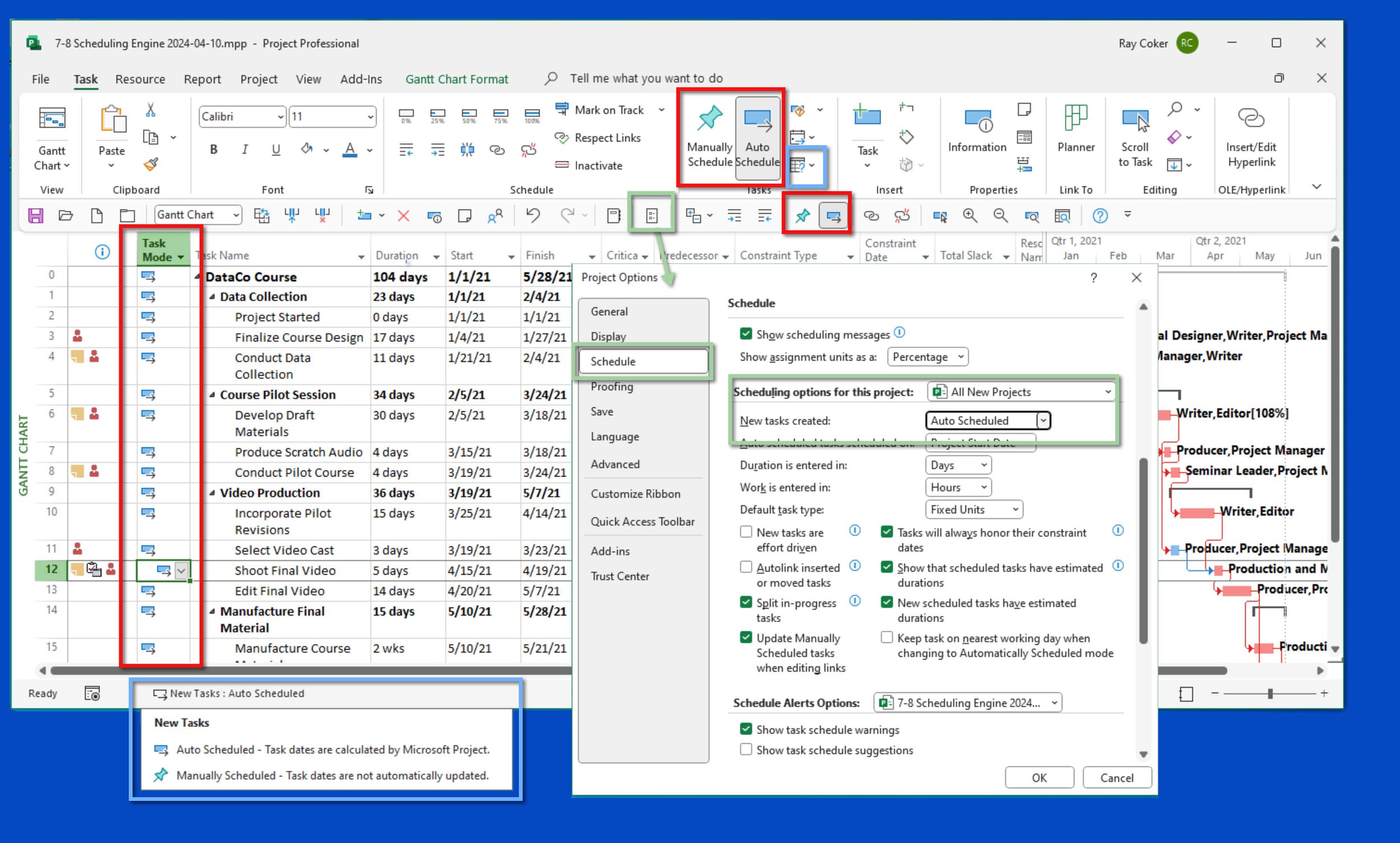Select Quick Access Toolbar options category
Viewport: 1400px width, 843px height.
coord(643,522)
